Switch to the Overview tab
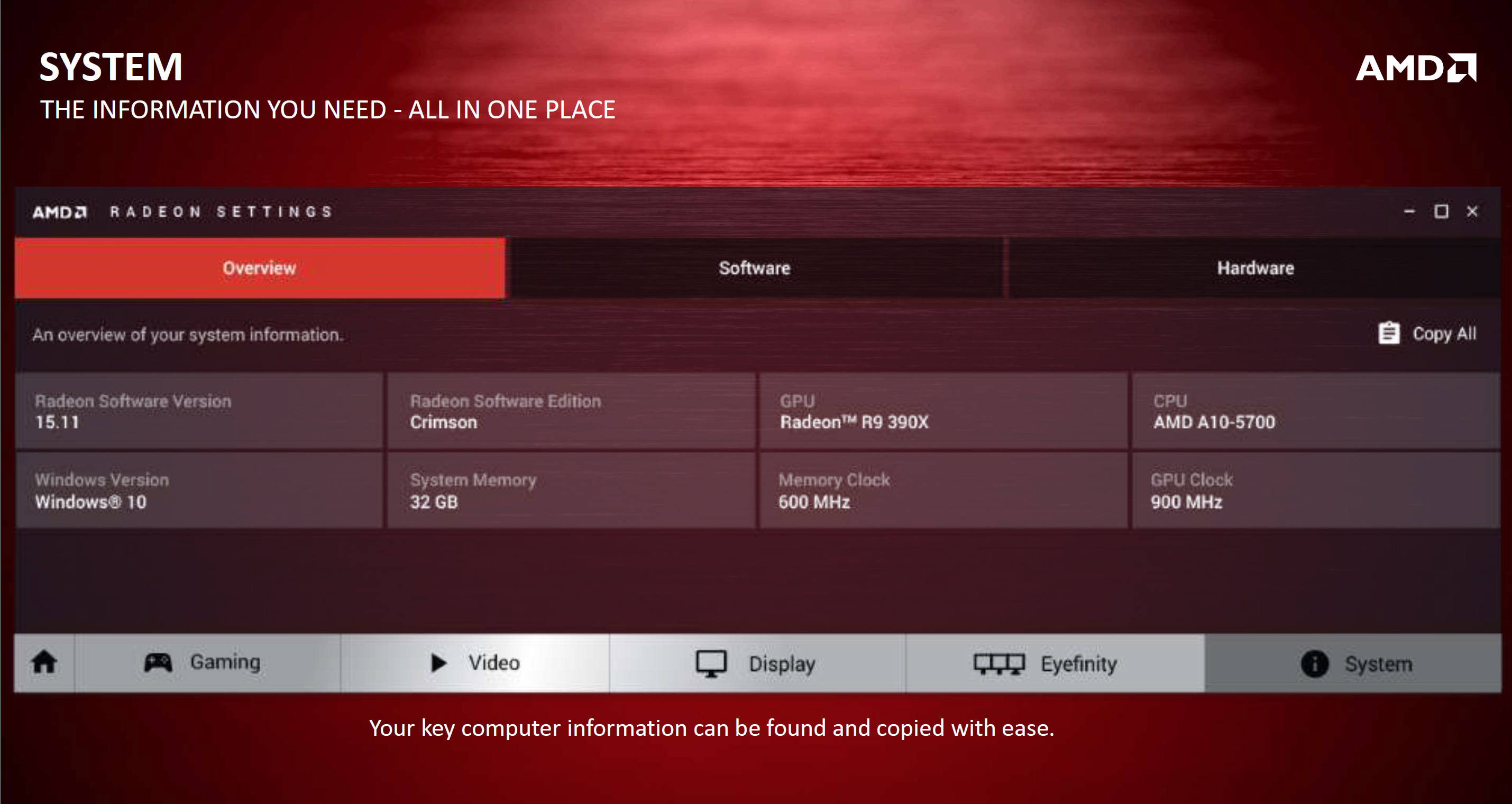This screenshot has width=1512, height=804. [x=260, y=268]
